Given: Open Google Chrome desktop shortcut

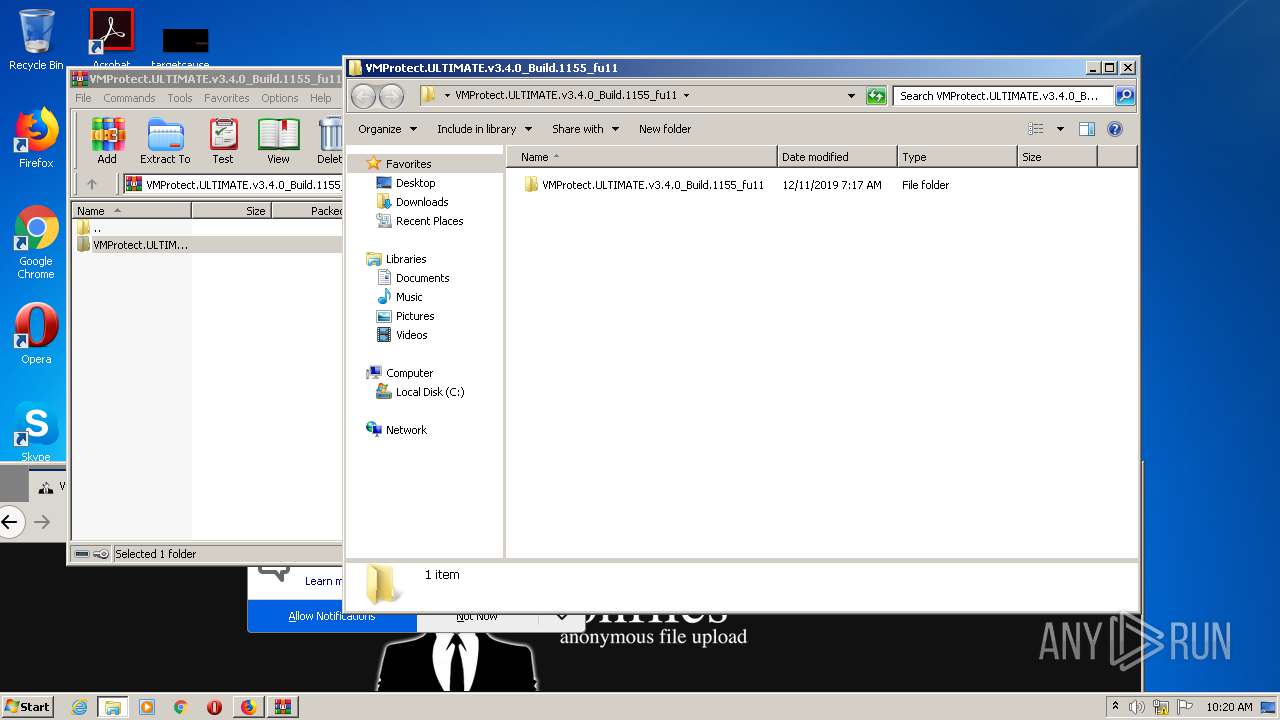Looking at the screenshot, I should click(36, 243).
